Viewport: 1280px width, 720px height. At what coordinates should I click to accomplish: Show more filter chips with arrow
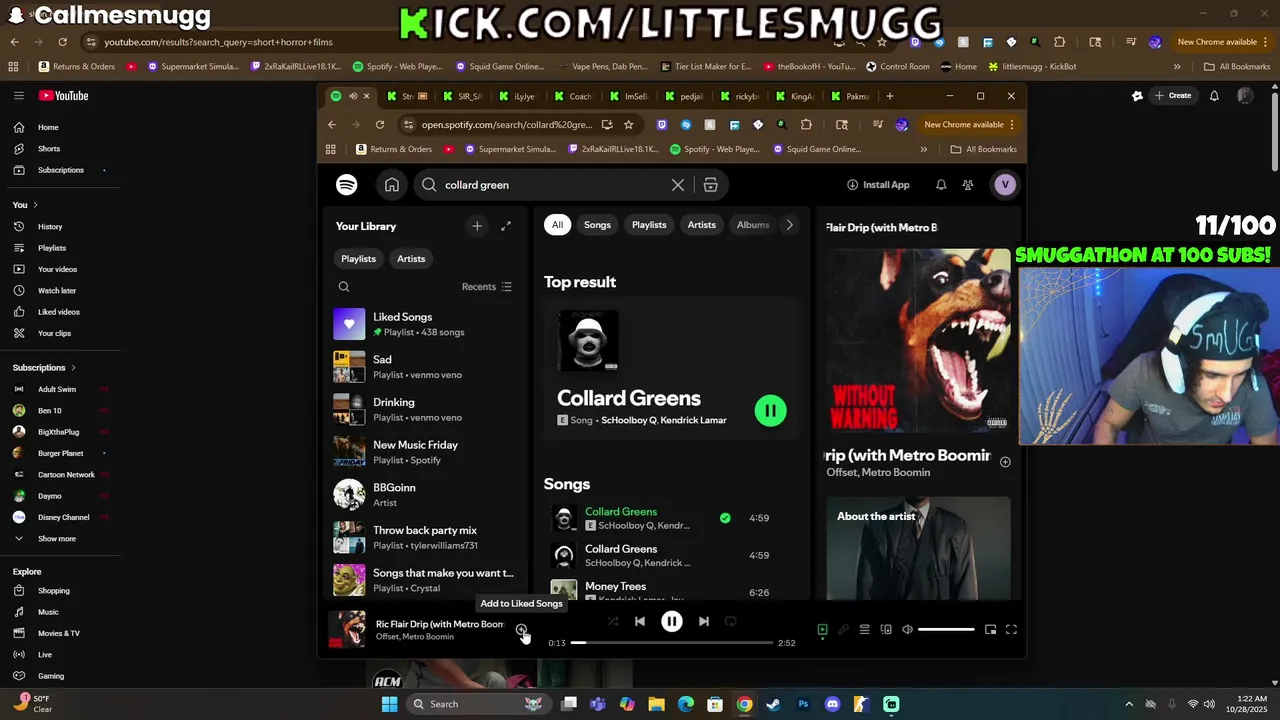pyautogui.click(x=789, y=225)
